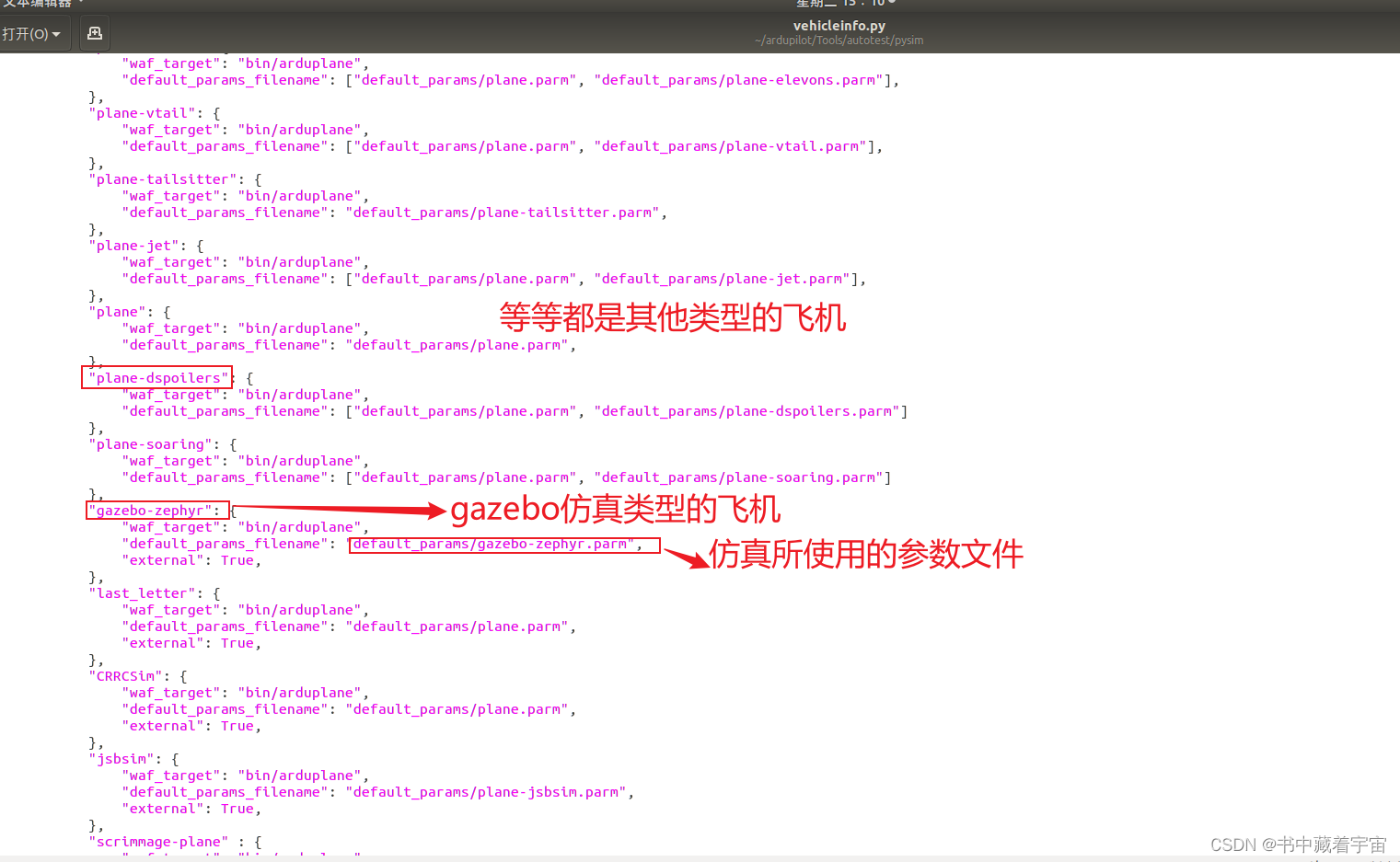1400x862 pixels.
Task: Place cursor on "plane-dspoilers" key
Action: coord(159,378)
